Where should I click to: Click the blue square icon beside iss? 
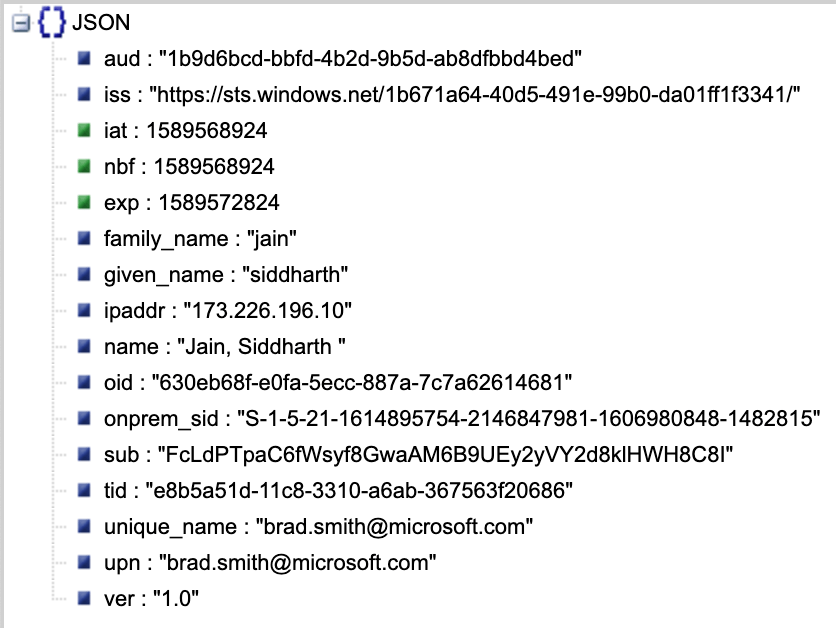(x=84, y=95)
